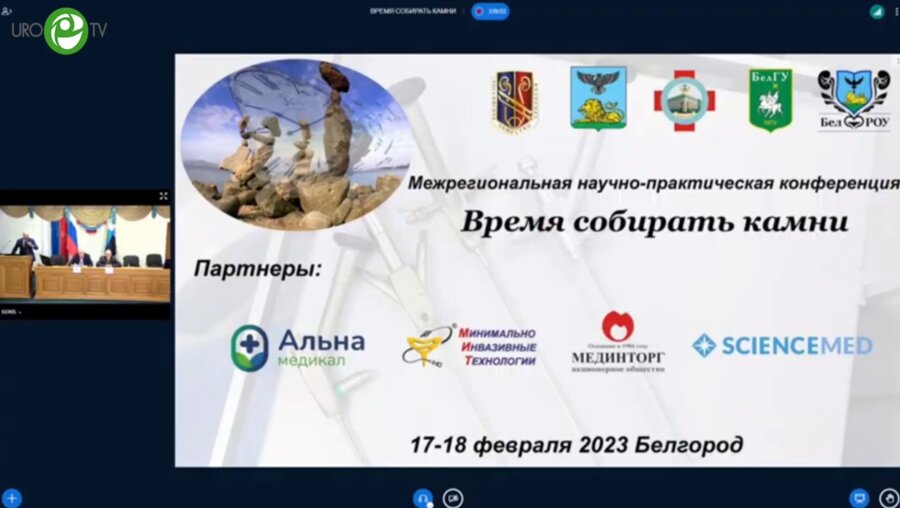The width and height of the screenshot is (900, 508).
Task: Click the ScienceMed partner logo
Action: [x=782, y=346]
